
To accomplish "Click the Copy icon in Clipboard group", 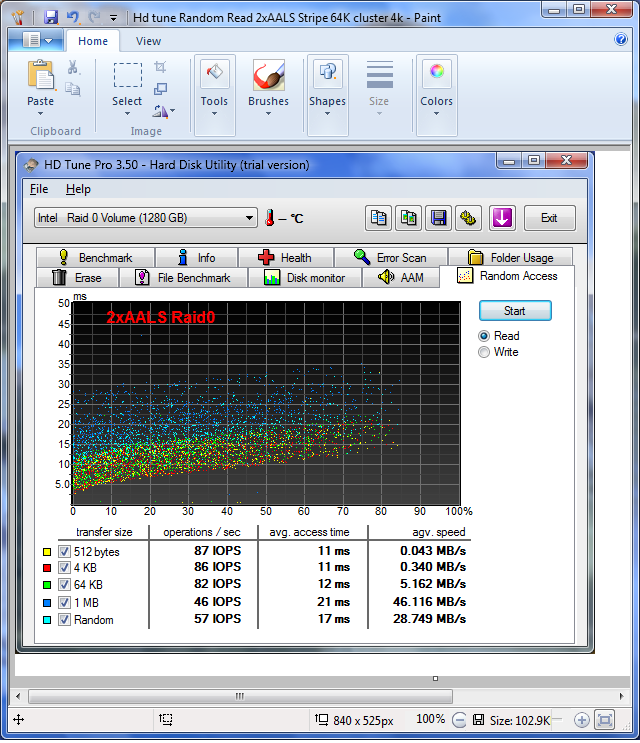I will pos(72,89).
